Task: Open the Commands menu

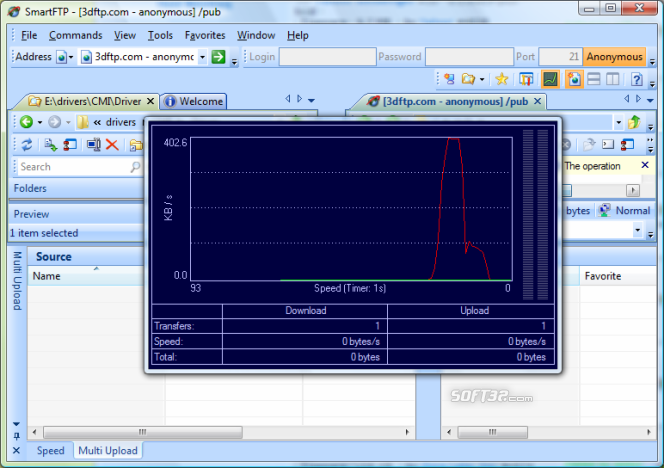Action: pos(75,35)
